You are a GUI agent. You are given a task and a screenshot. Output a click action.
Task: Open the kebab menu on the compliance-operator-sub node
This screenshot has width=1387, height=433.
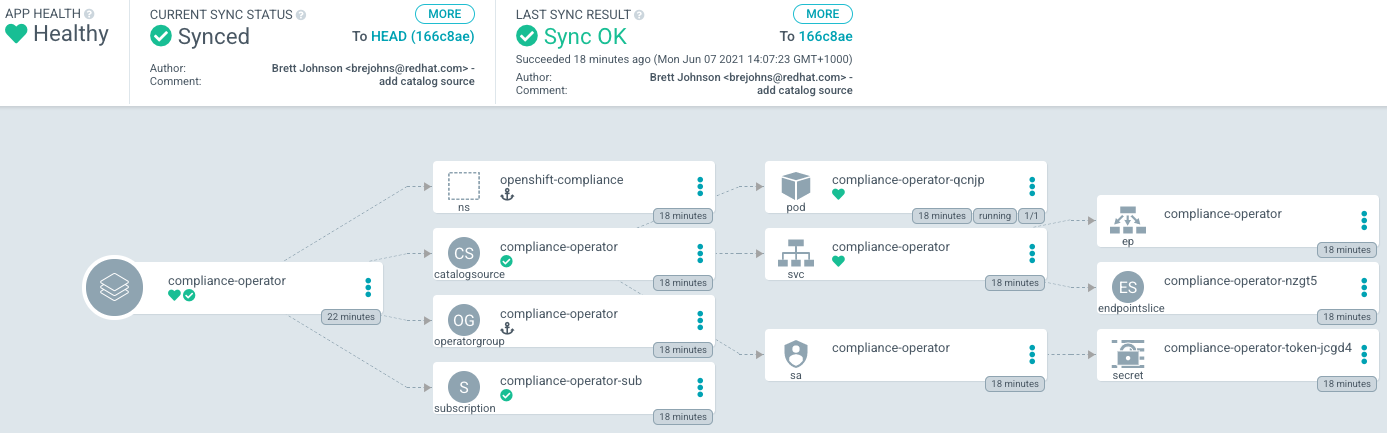click(x=700, y=387)
